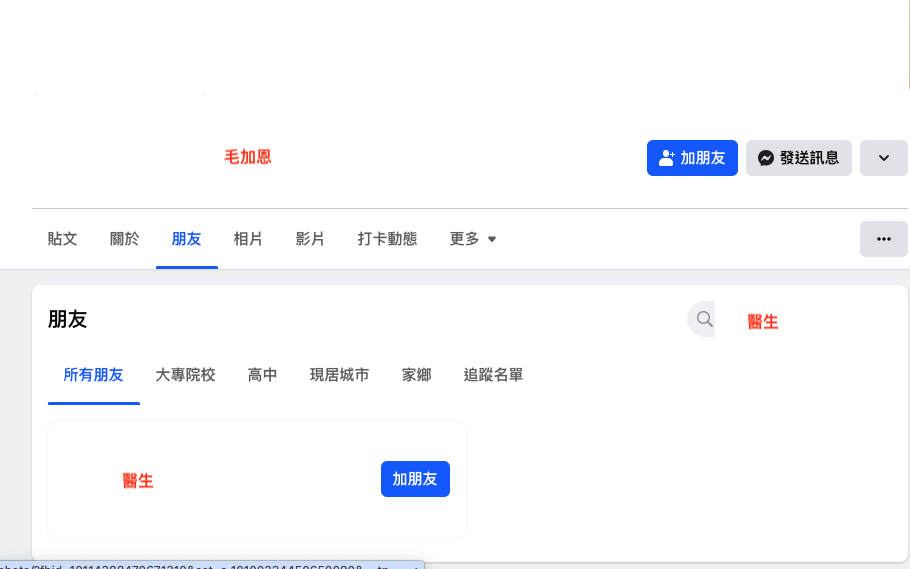This screenshot has width=910, height=569.
Task: Focus the friends search input field
Action: pyautogui.click(x=800, y=320)
